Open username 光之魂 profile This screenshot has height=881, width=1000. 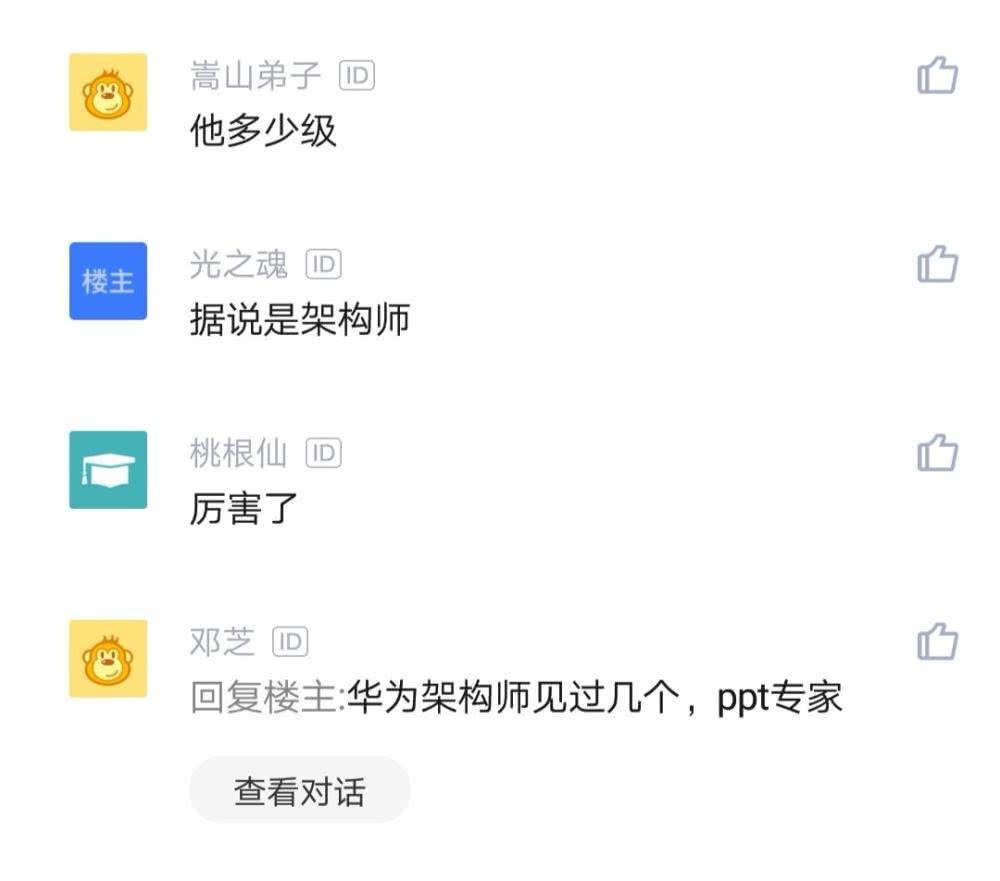click(239, 264)
